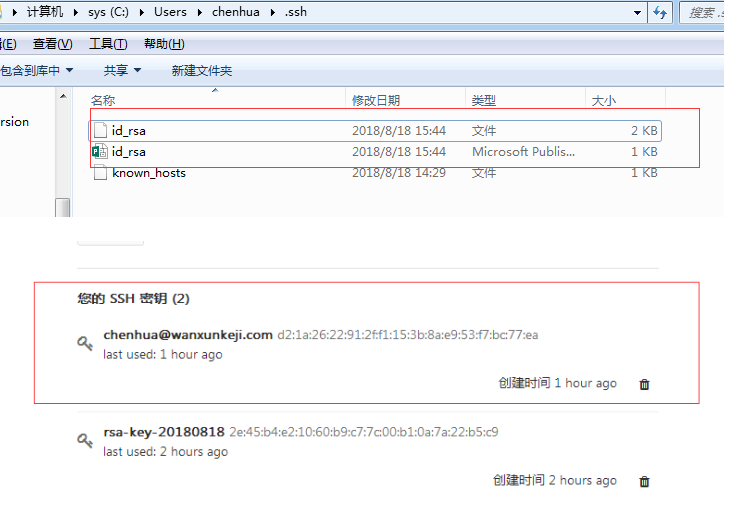The height and width of the screenshot is (530, 733).
Task: Expand the arrow after 计算机 breadcrumb
Action: point(76,13)
